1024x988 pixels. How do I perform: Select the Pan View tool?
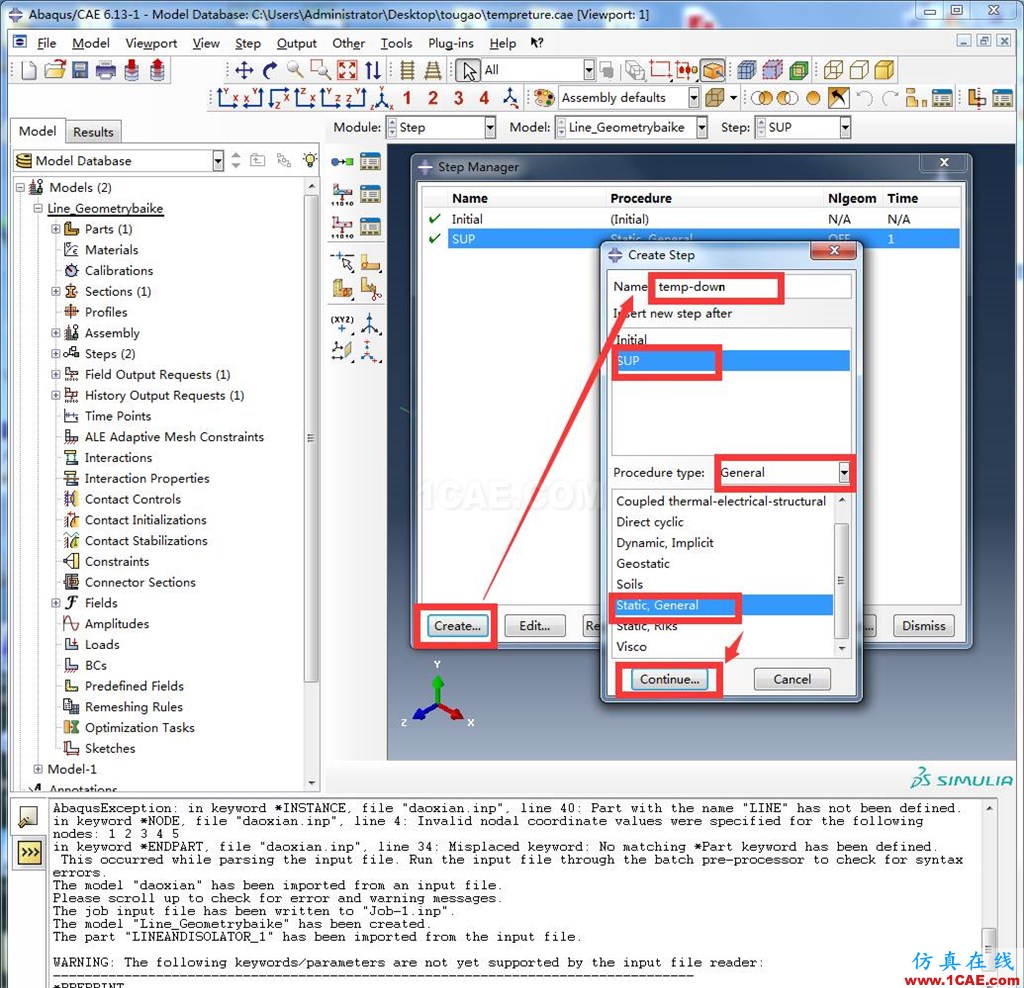(x=244, y=70)
